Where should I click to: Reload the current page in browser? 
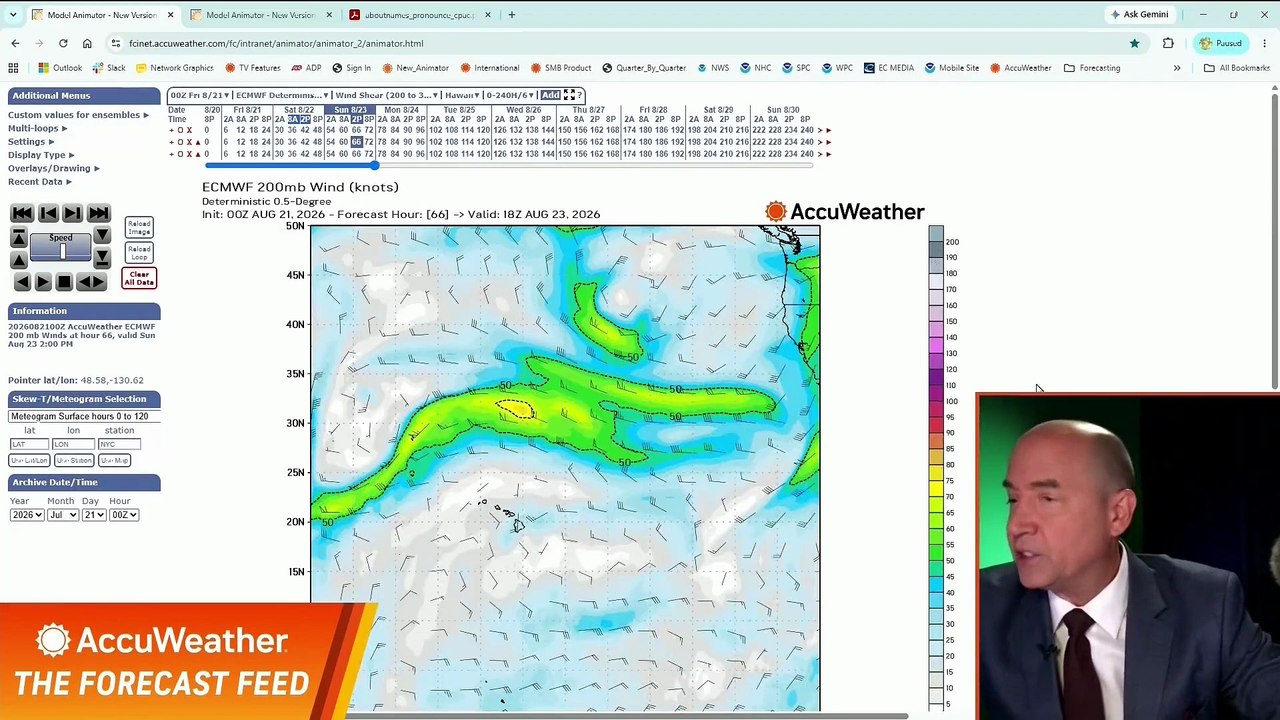point(63,43)
